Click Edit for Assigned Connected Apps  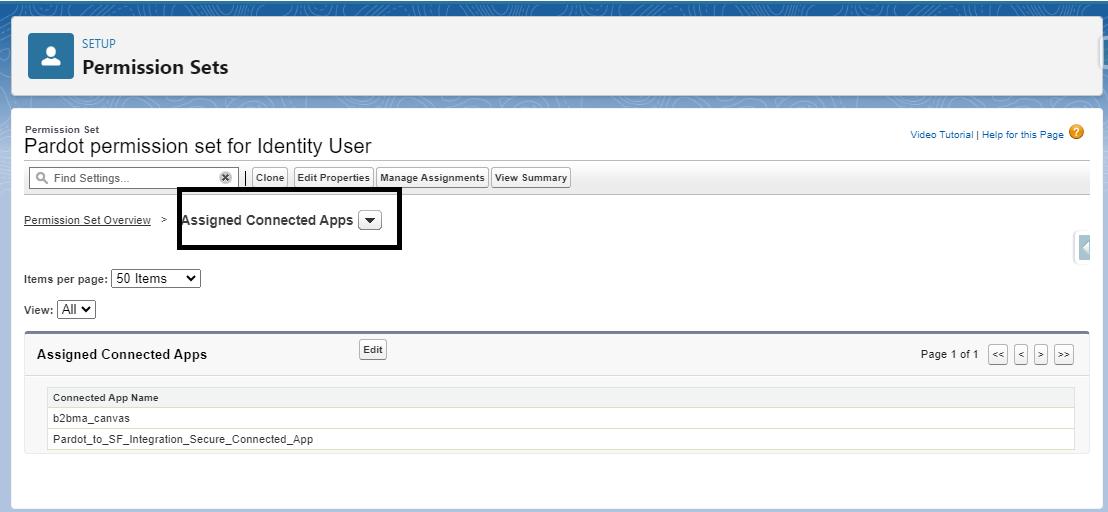(373, 350)
